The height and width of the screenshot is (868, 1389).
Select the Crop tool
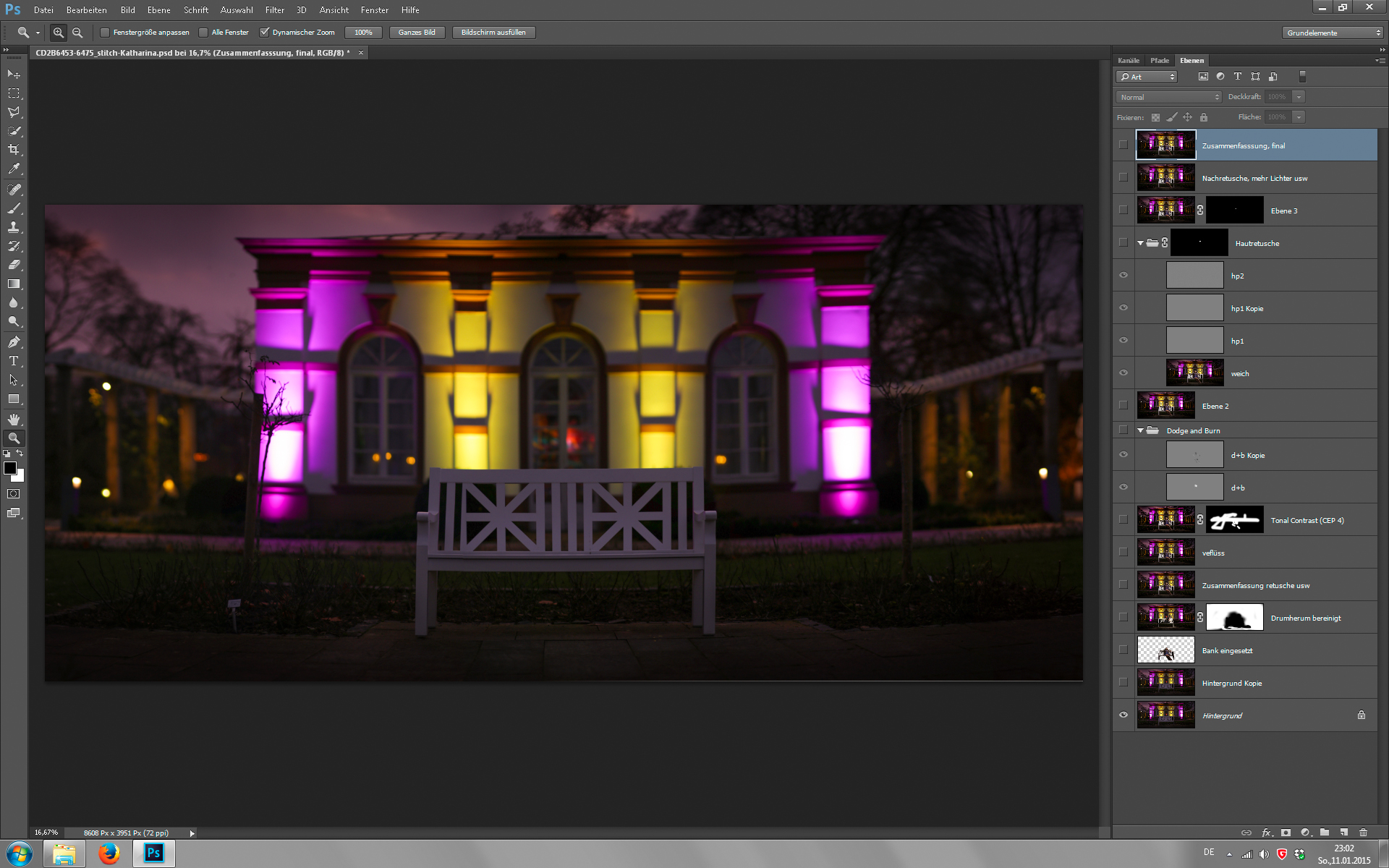pos(14,150)
